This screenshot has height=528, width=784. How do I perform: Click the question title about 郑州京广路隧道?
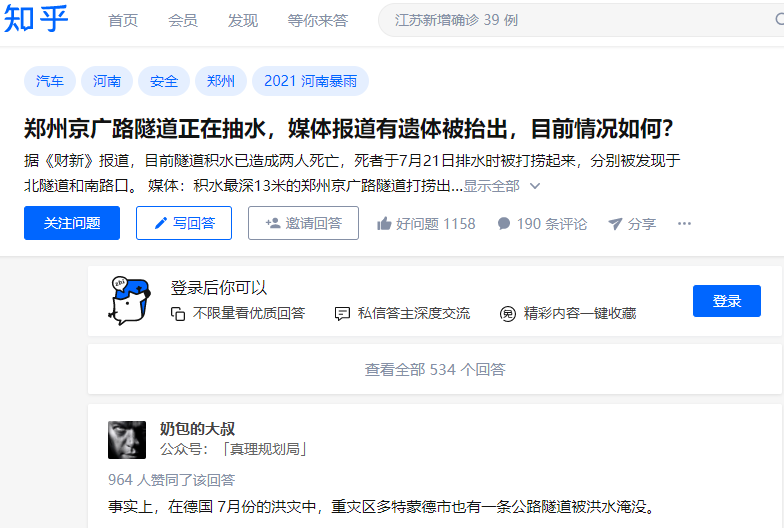(x=348, y=128)
